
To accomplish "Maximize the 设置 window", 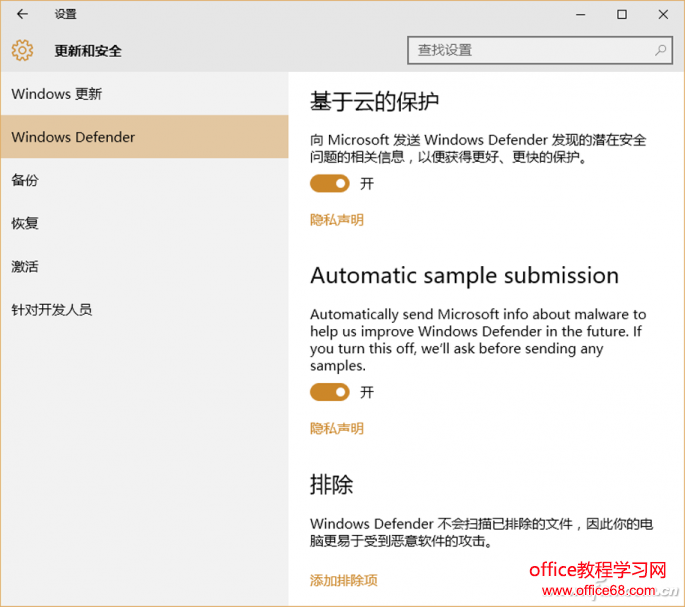I will pyautogui.click(x=622, y=15).
